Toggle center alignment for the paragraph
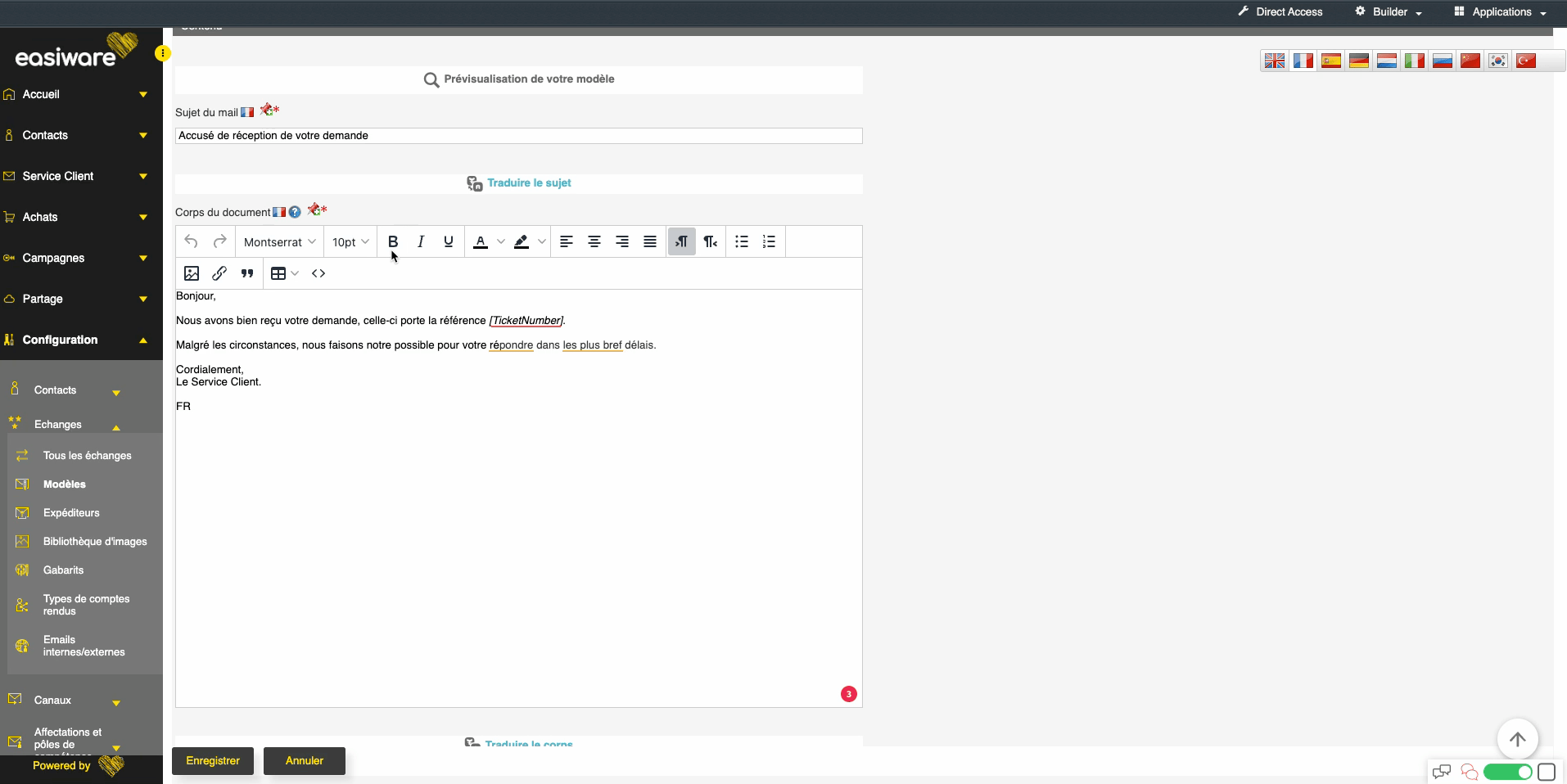 (x=594, y=241)
